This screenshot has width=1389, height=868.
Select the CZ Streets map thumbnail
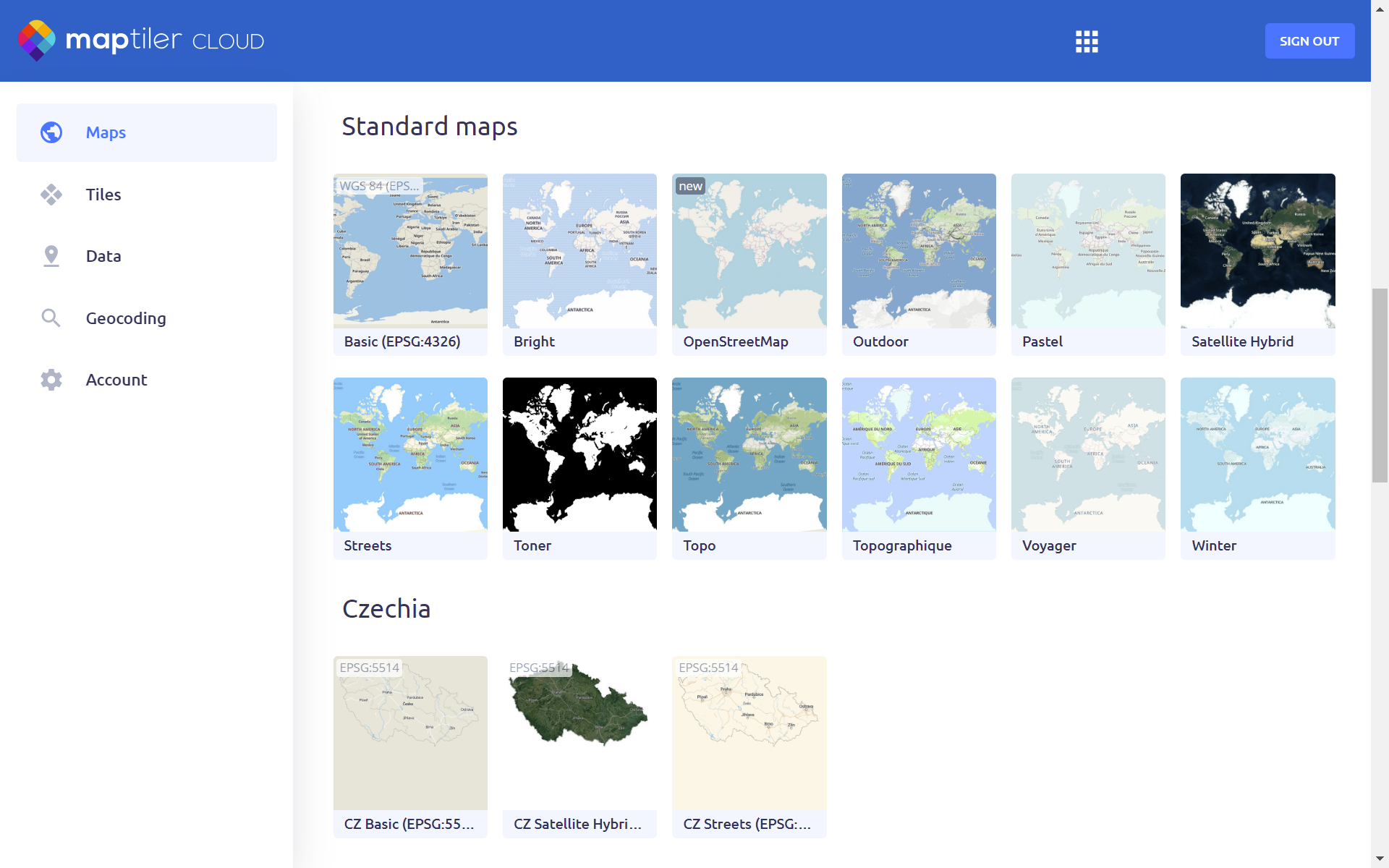[x=749, y=733]
